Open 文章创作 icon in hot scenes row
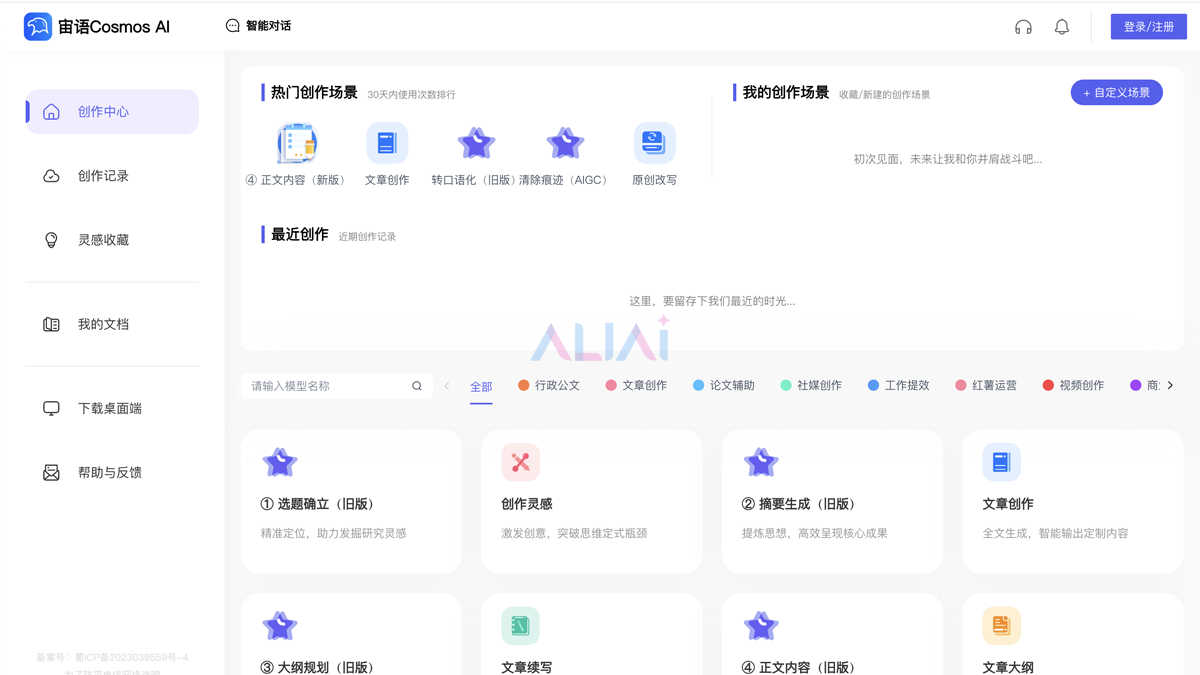1200x675 pixels. point(387,144)
